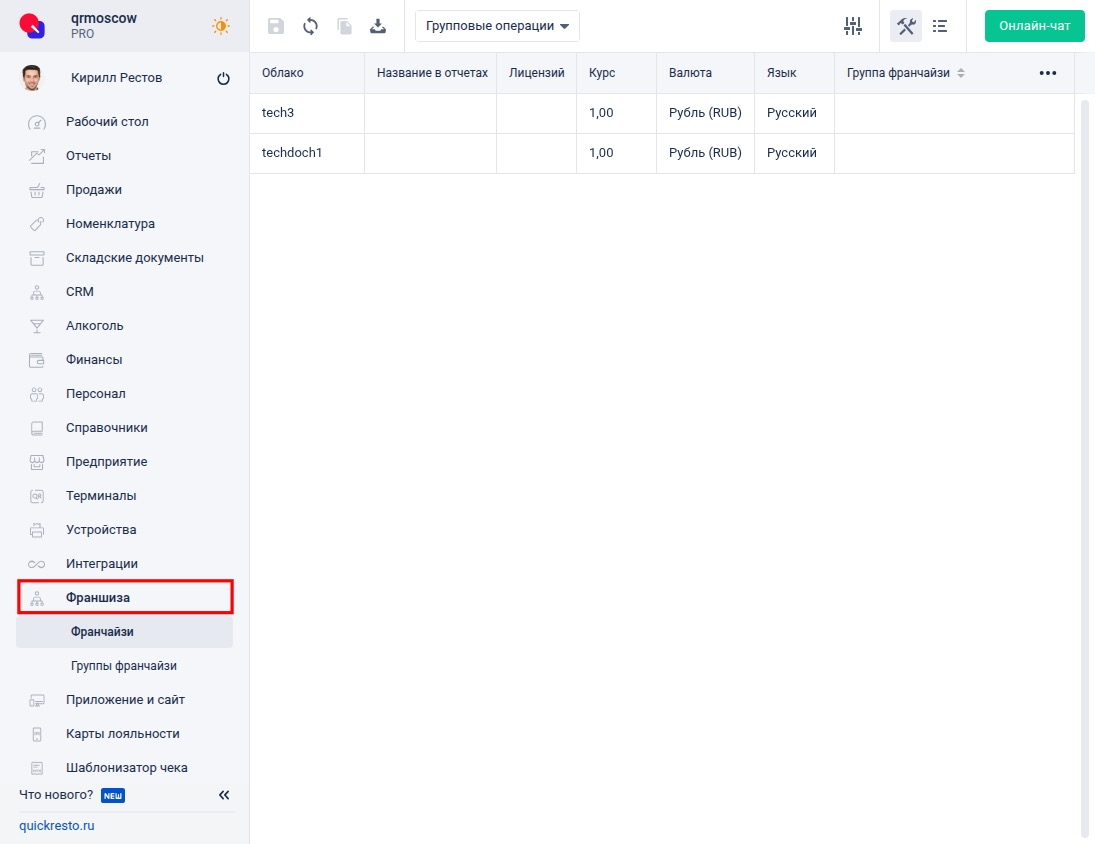Open quickresto.ru link
Screen dimensions: 1095x844
pyautogui.click(x=57, y=825)
